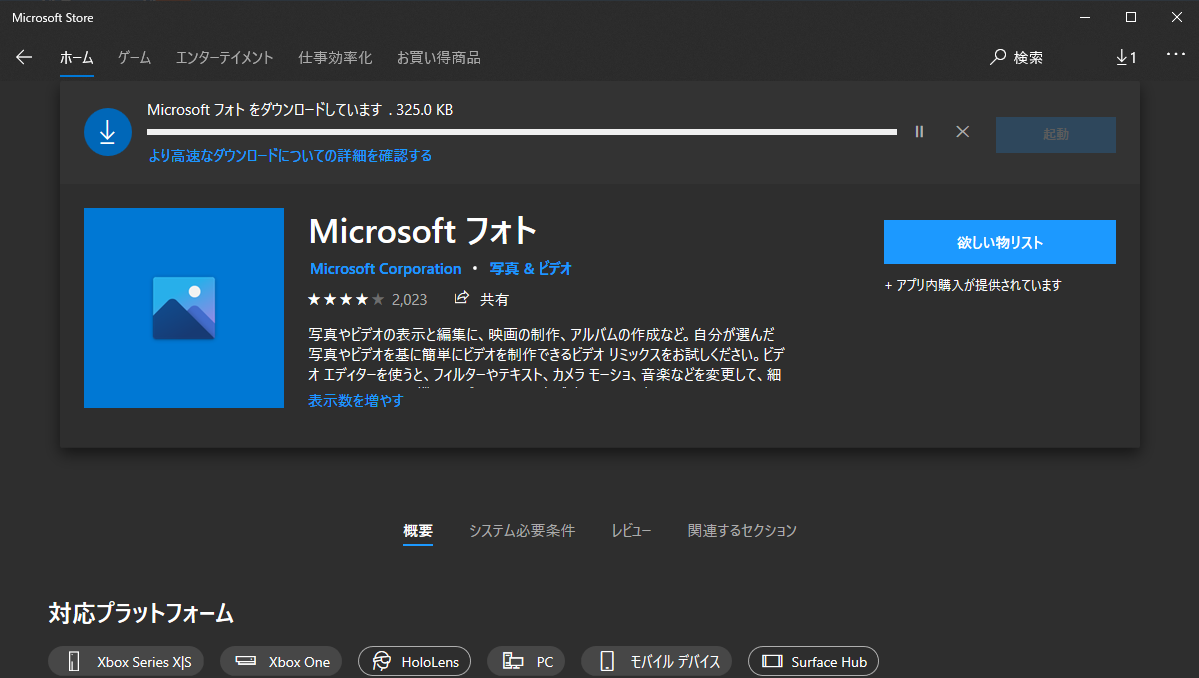Click the blue download arrow circle icon
This screenshot has width=1199, height=678.
(108, 132)
